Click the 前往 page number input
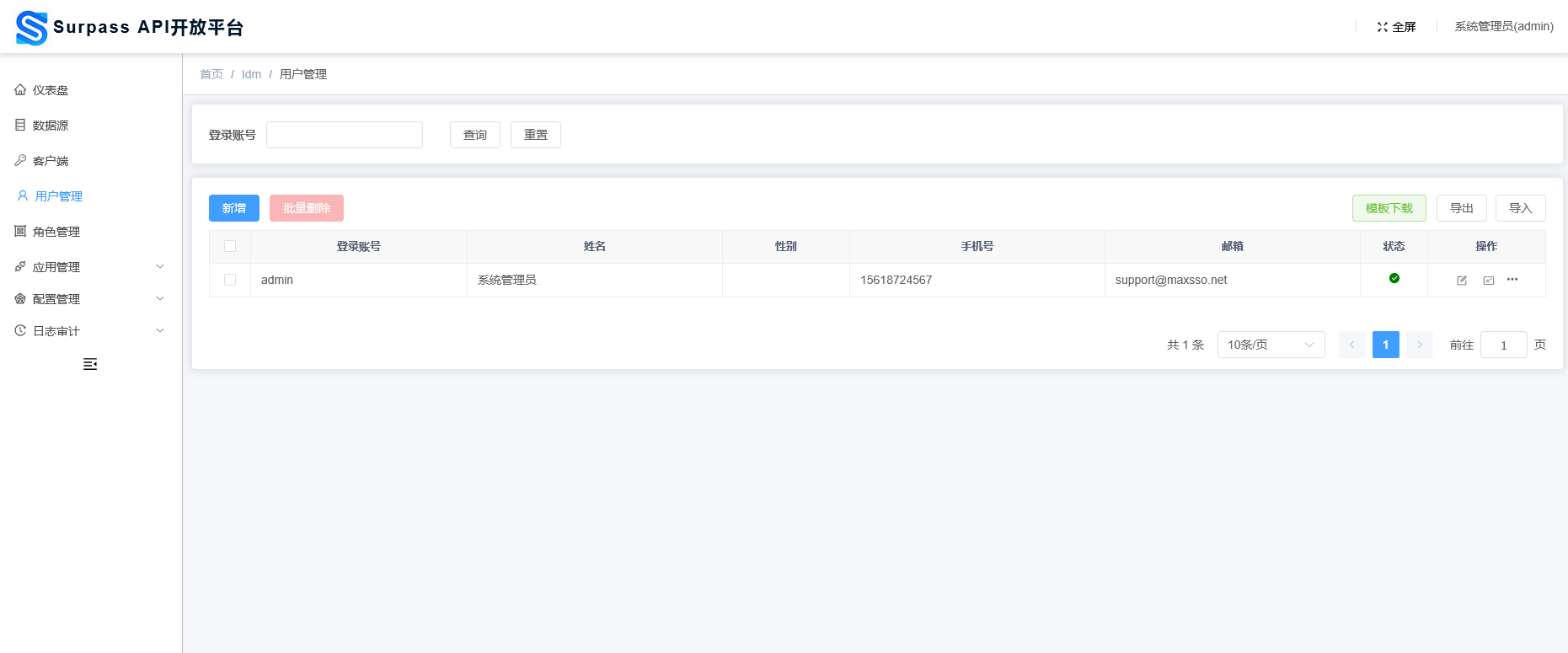Image resolution: width=1568 pixels, height=653 pixels. (x=1504, y=345)
